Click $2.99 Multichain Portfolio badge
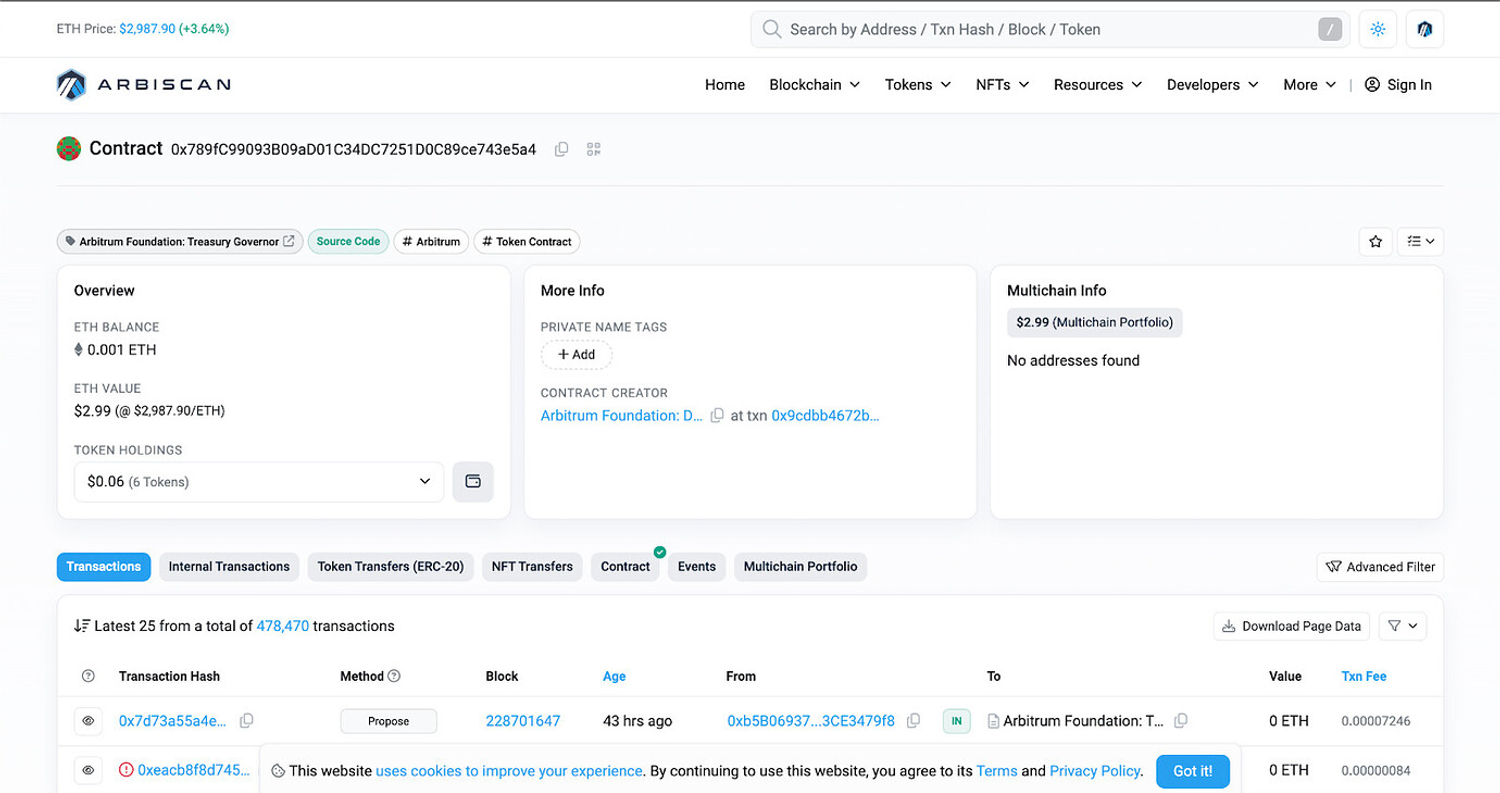The image size is (1500, 793). 1095,323
